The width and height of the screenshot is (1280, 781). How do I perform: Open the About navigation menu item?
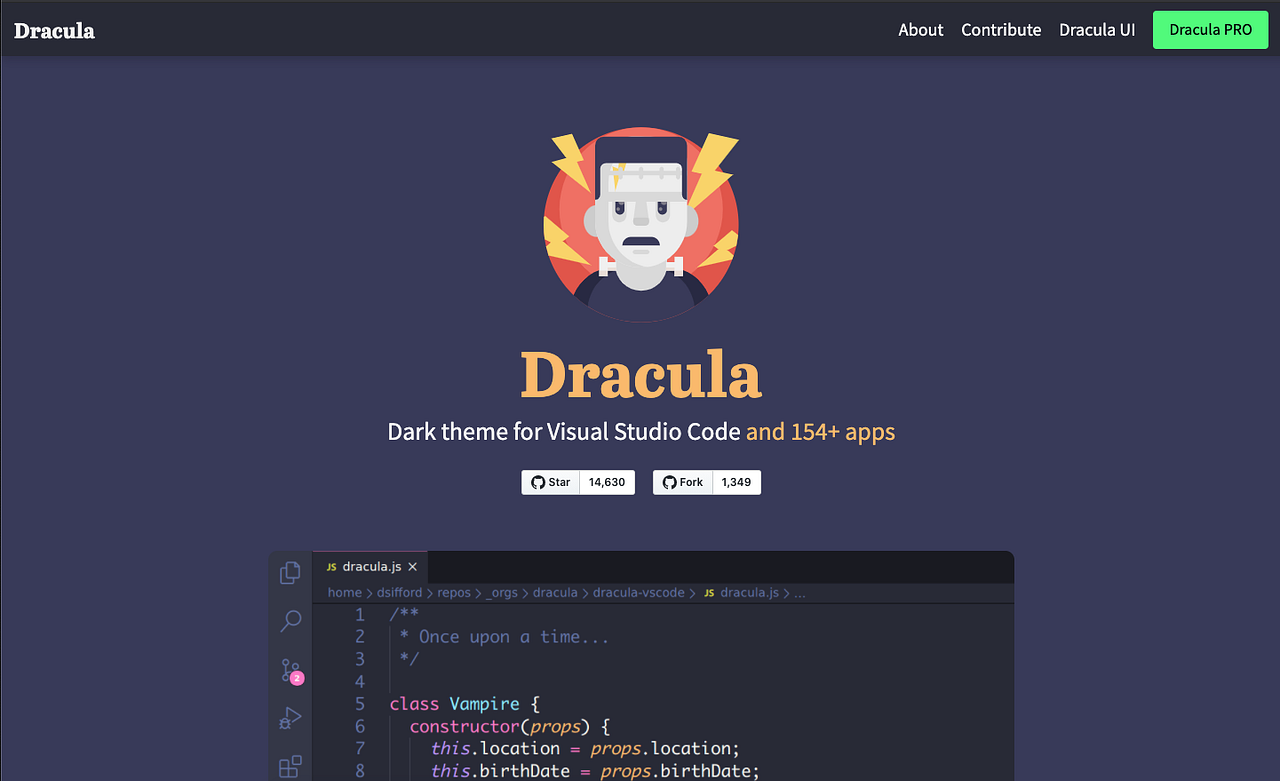[920, 30]
